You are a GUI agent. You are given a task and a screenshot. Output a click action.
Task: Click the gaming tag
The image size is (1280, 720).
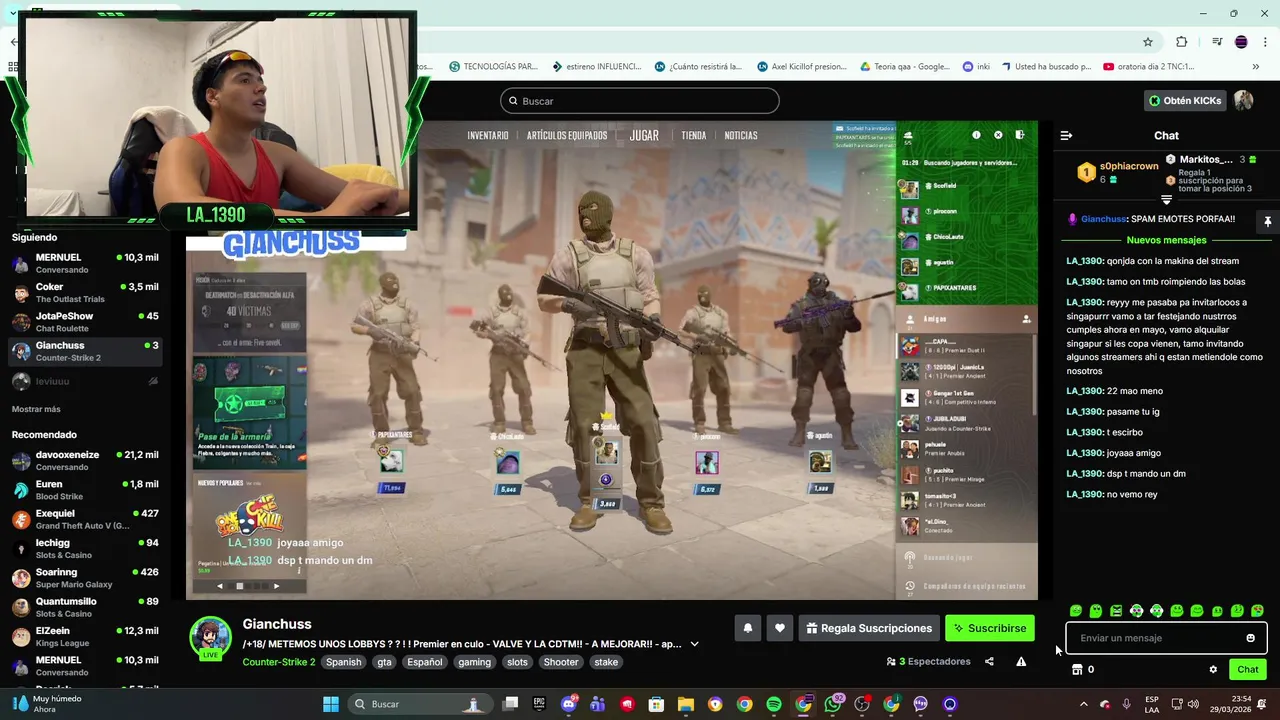[x=475, y=662]
